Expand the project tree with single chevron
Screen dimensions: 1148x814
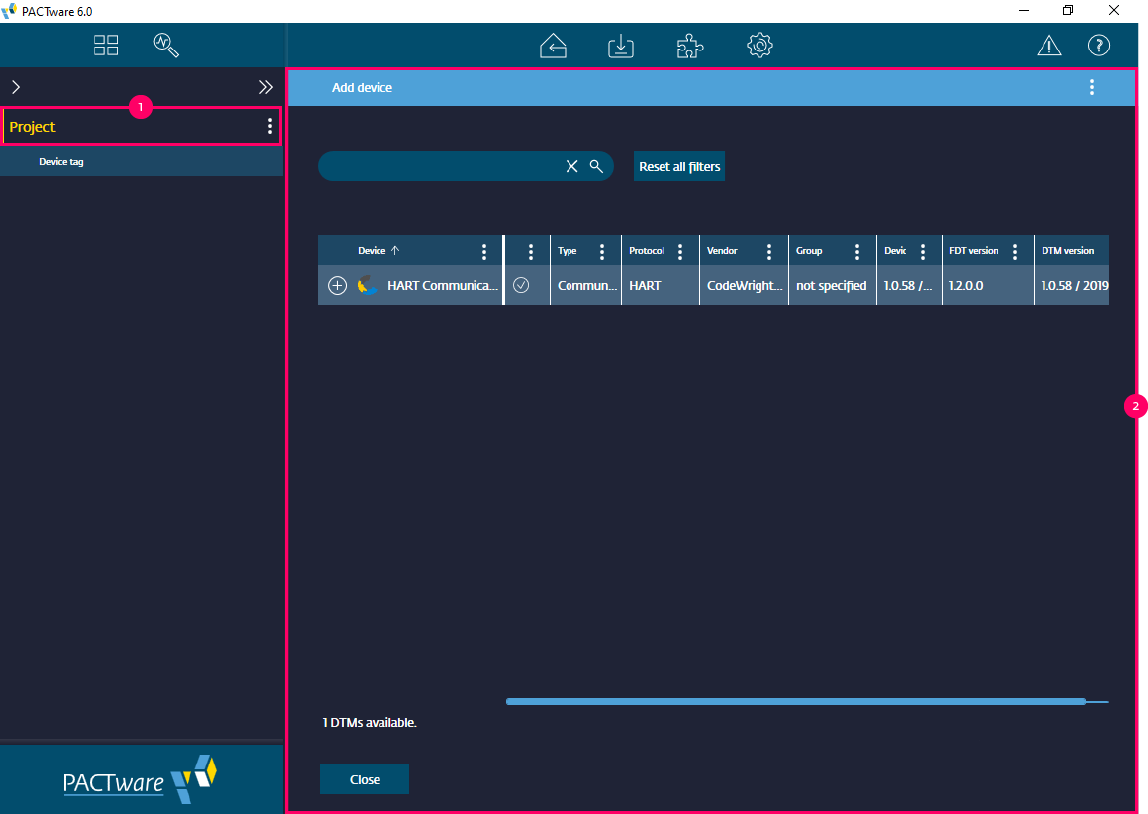click(16, 87)
